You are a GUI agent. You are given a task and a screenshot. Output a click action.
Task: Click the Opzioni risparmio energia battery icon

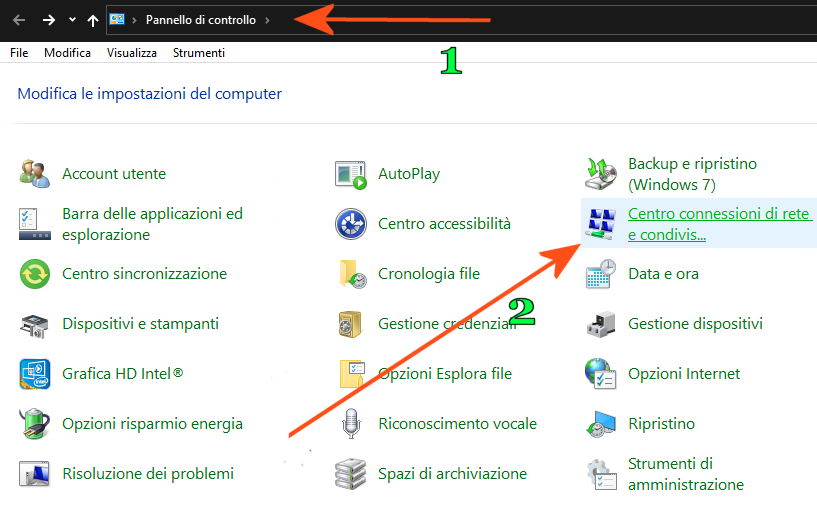pos(34,424)
